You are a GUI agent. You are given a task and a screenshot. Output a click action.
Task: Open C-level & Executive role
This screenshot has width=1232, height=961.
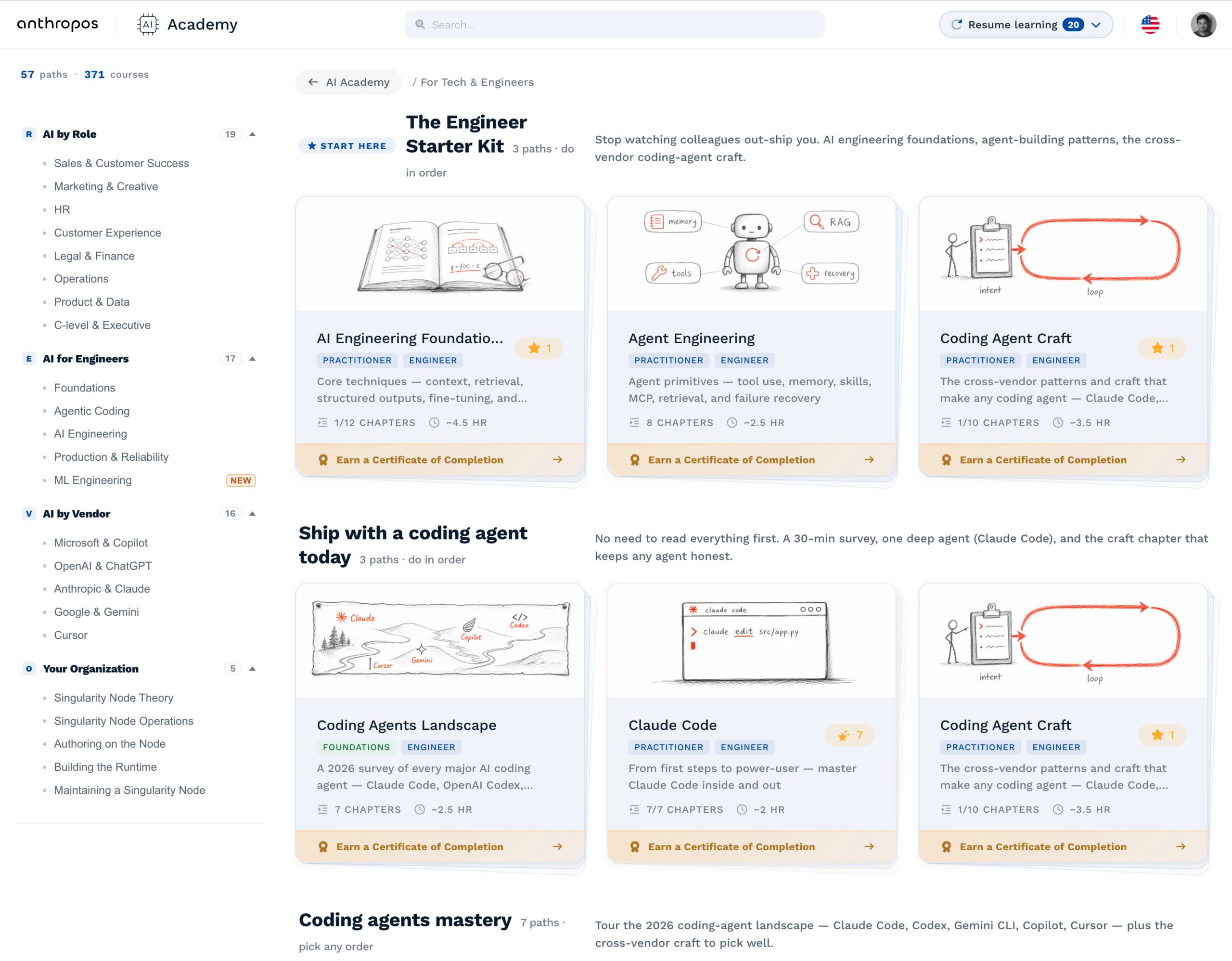click(102, 325)
